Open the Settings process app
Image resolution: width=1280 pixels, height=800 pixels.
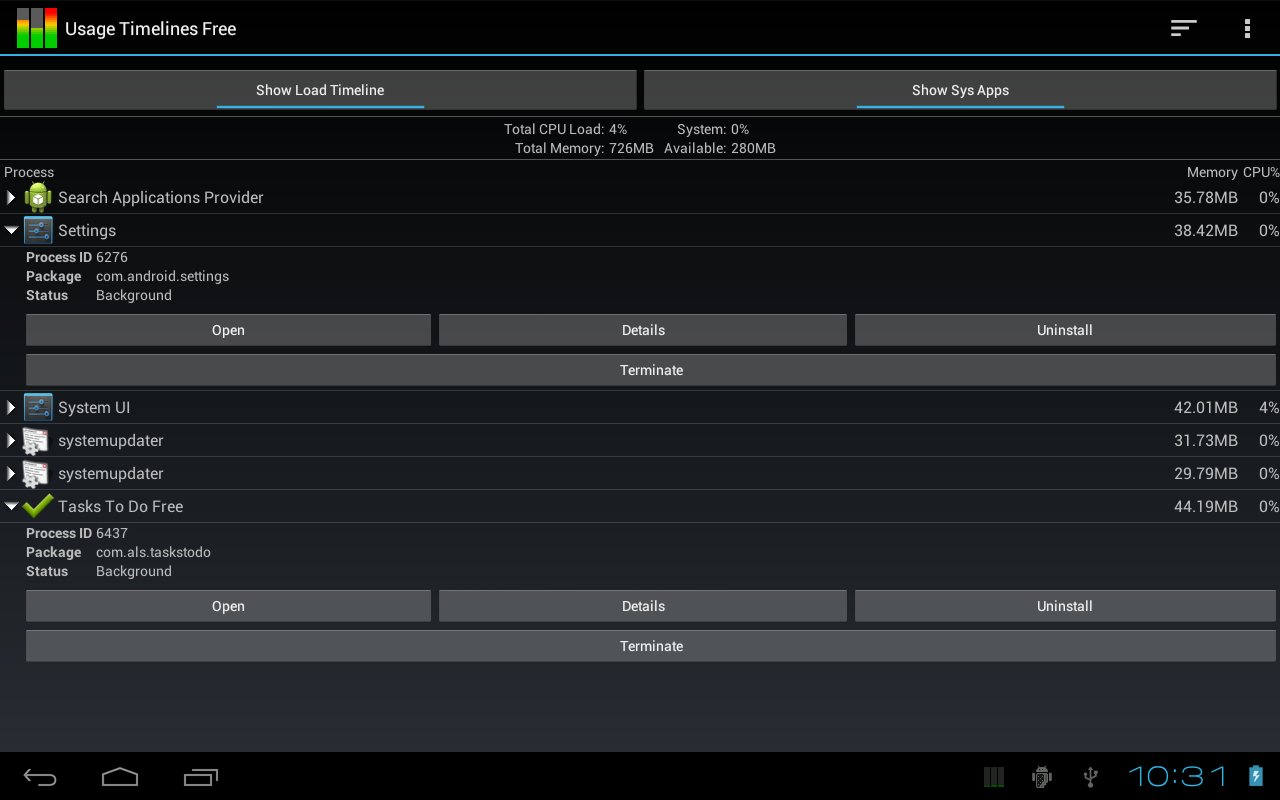pos(228,330)
